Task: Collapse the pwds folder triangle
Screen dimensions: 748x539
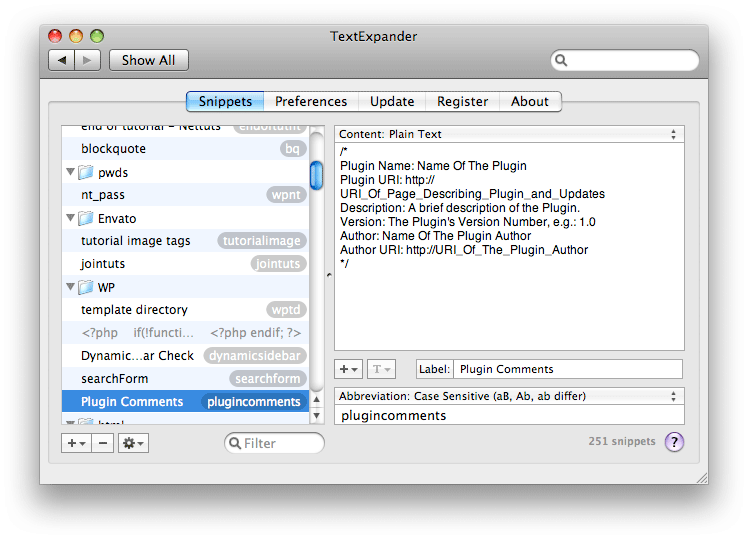Action: [x=70, y=172]
